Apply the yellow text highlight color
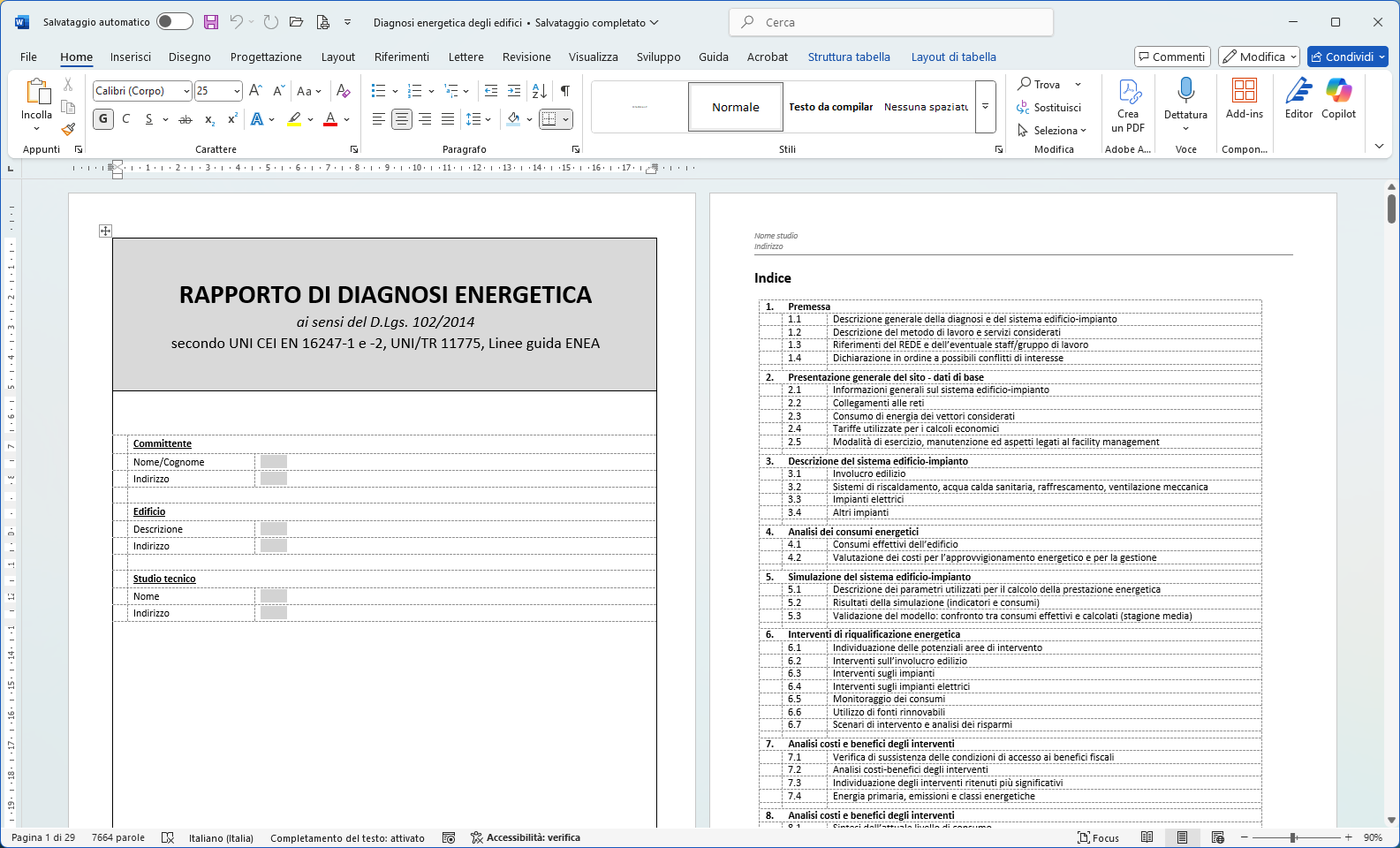Image resolution: width=1400 pixels, height=848 pixels. point(295,119)
